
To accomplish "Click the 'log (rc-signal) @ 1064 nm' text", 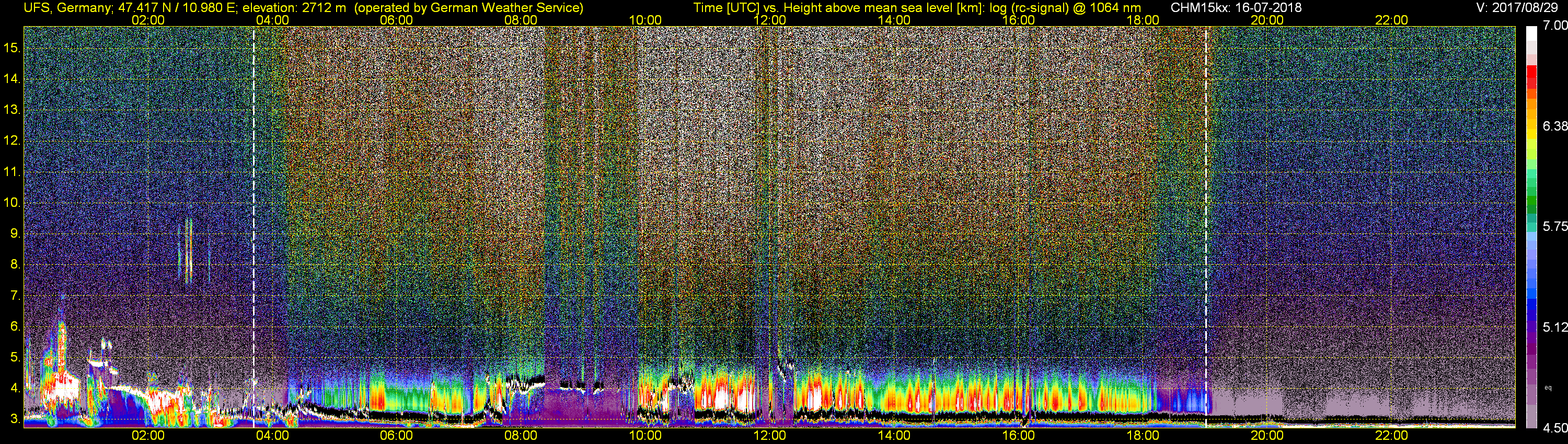I will 1065,8.
